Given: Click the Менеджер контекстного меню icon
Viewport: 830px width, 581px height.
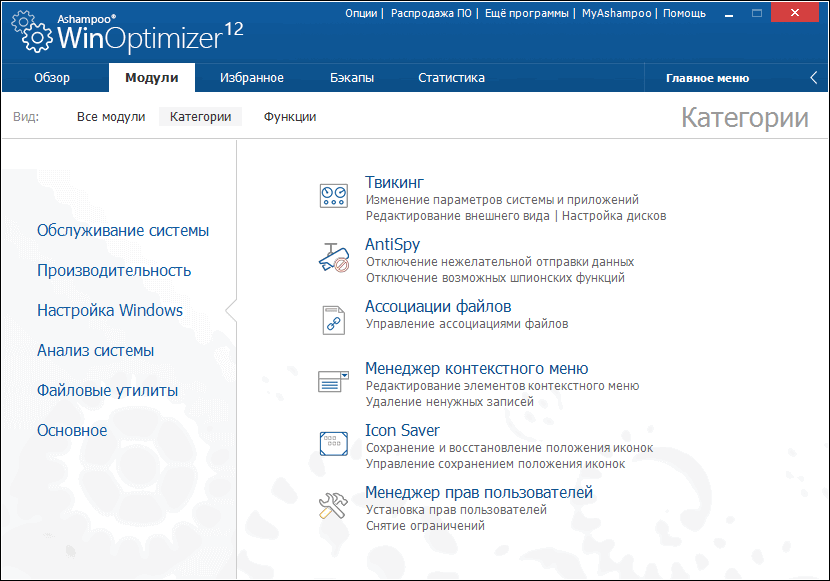Looking at the screenshot, I should pyautogui.click(x=333, y=382).
